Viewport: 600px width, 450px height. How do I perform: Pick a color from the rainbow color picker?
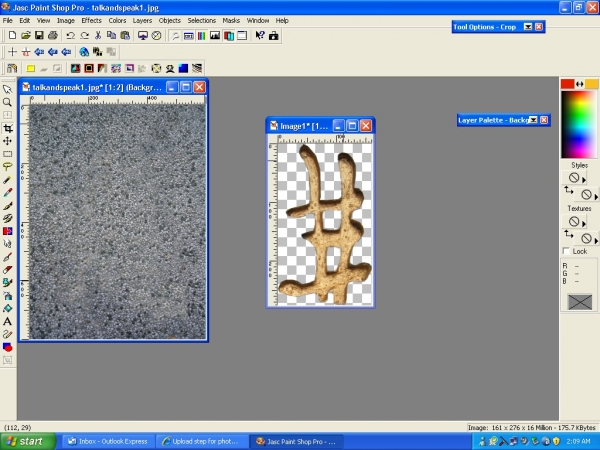(579, 124)
